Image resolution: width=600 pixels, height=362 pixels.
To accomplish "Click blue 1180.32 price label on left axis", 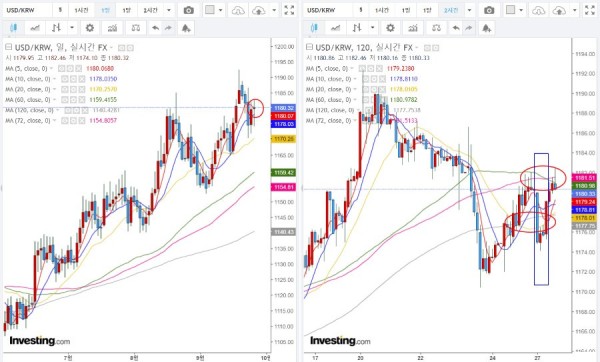I will [283, 108].
